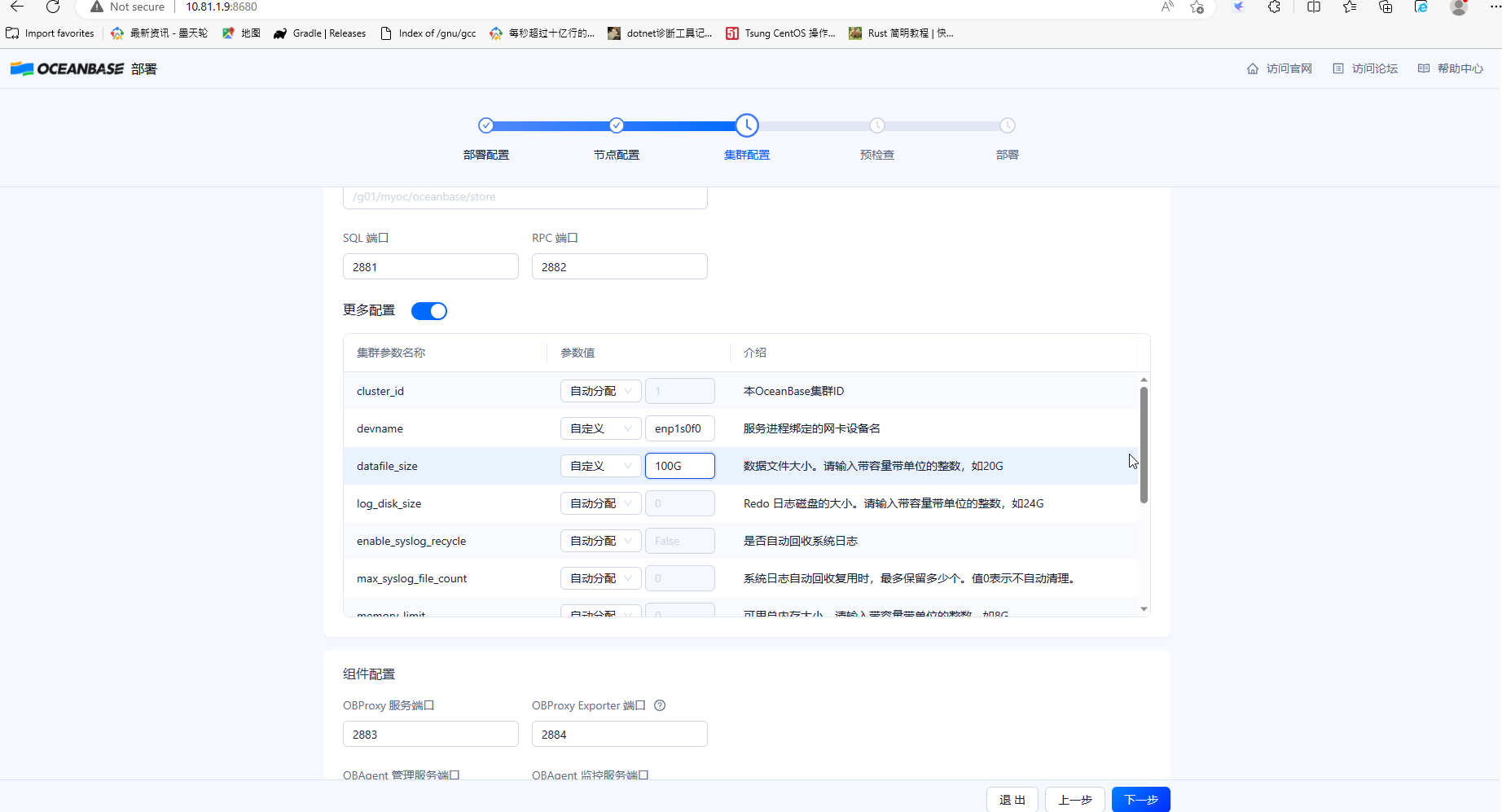Open devname 自定义 dropdown

point(600,428)
